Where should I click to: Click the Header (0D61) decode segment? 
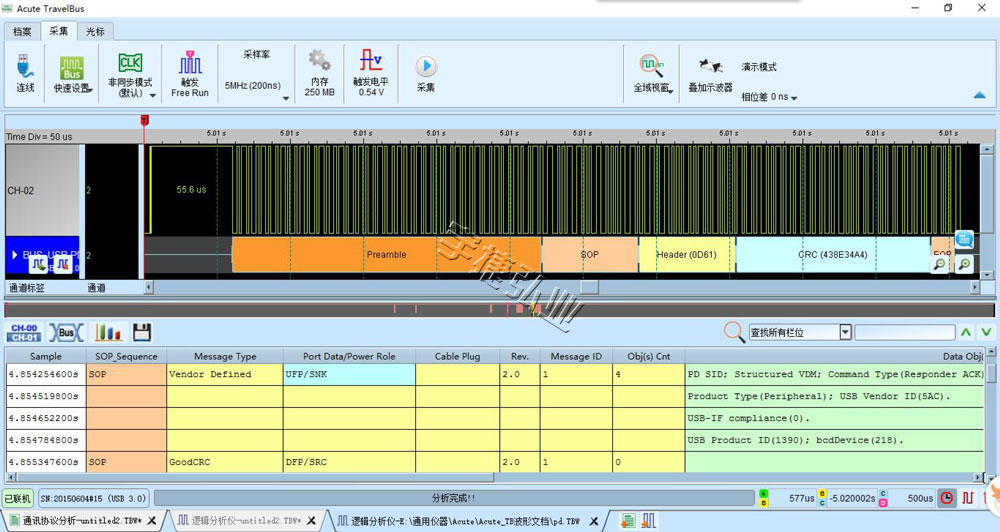tap(687, 255)
